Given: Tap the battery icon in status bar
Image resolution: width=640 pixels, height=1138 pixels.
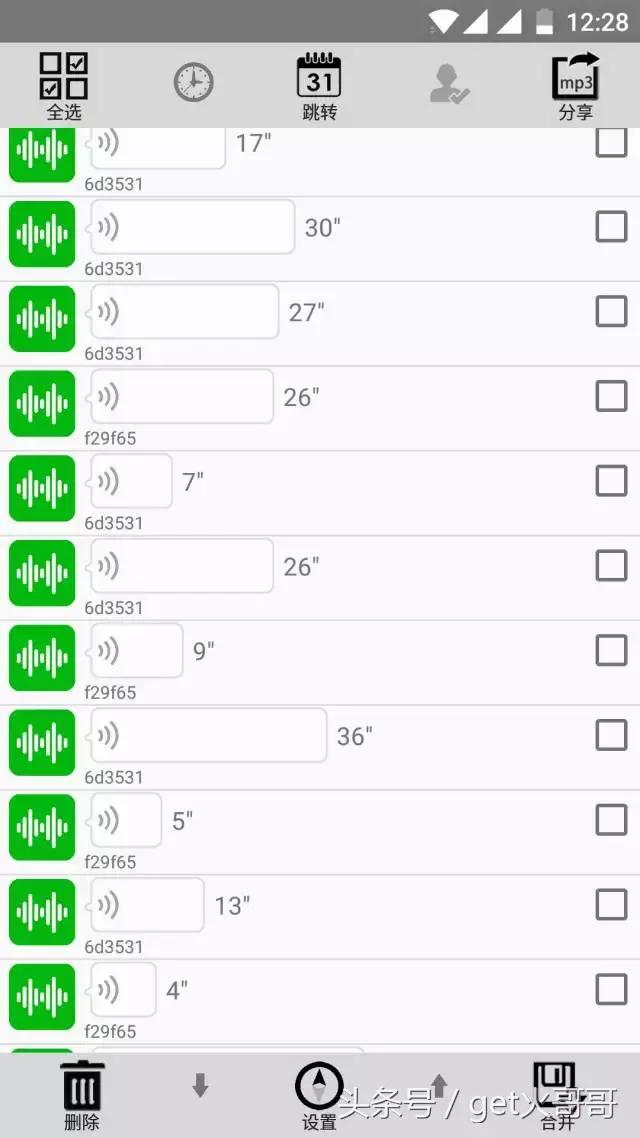Looking at the screenshot, I should coord(545,21).
